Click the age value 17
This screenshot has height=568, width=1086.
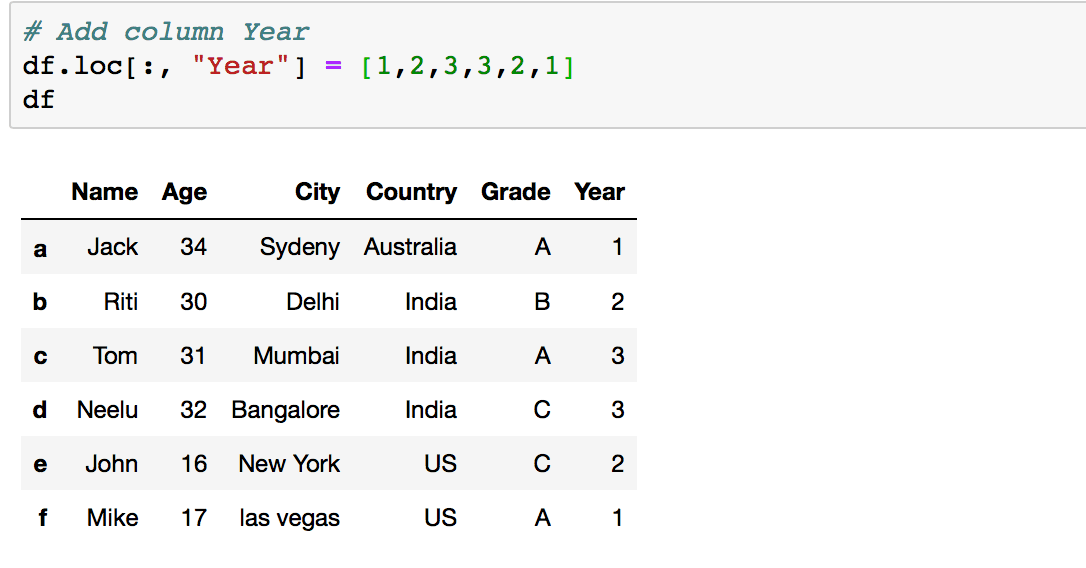194,518
